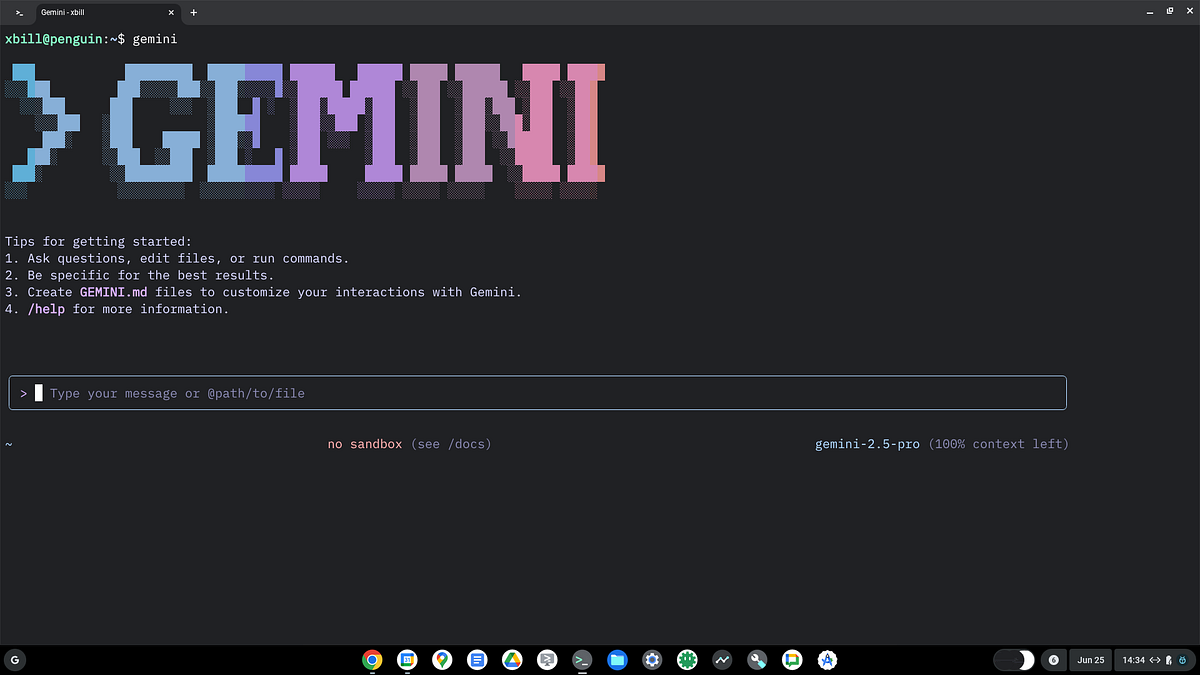Image resolution: width=1200 pixels, height=675 pixels.
Task: Open the launcher G button
Action: tap(16, 660)
